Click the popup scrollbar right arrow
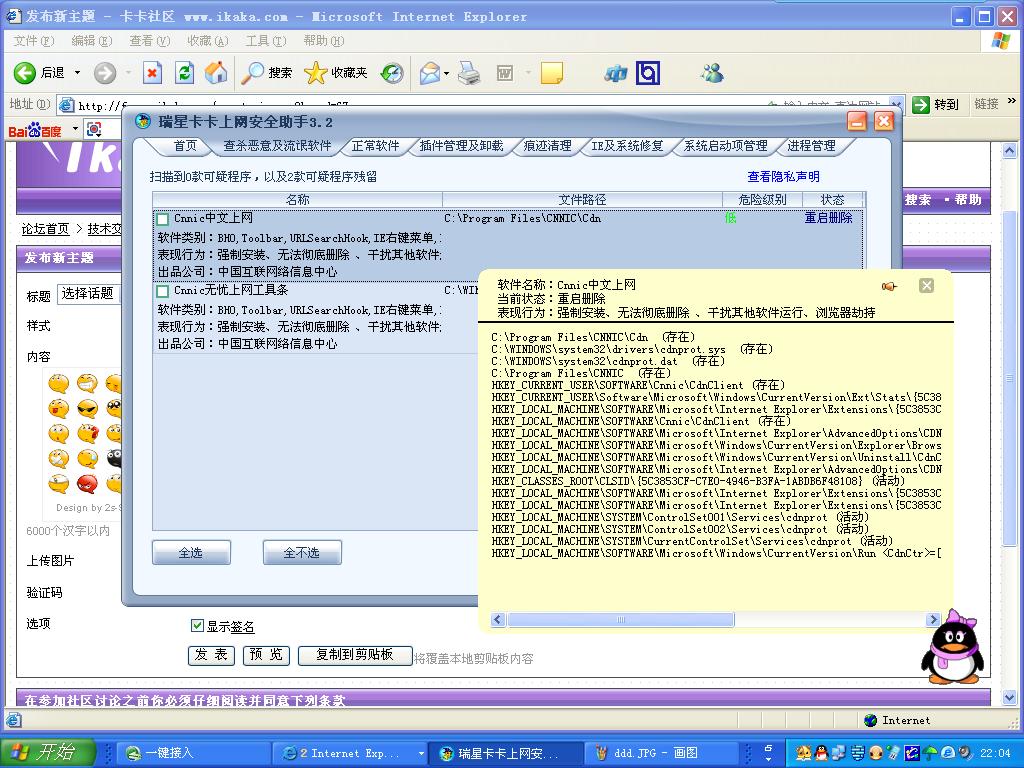 tap(933, 619)
